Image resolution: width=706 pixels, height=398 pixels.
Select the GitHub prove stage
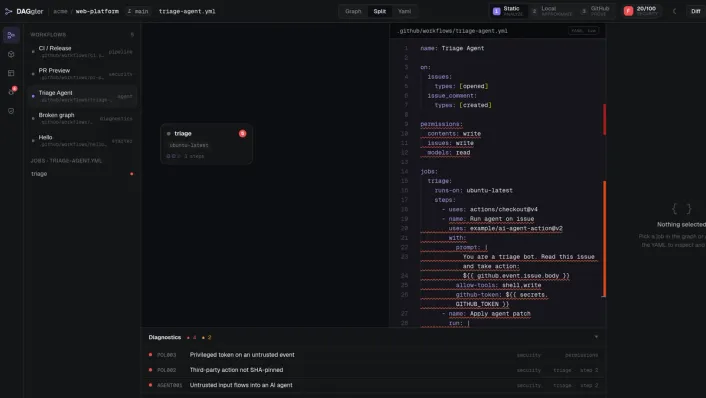596,11
